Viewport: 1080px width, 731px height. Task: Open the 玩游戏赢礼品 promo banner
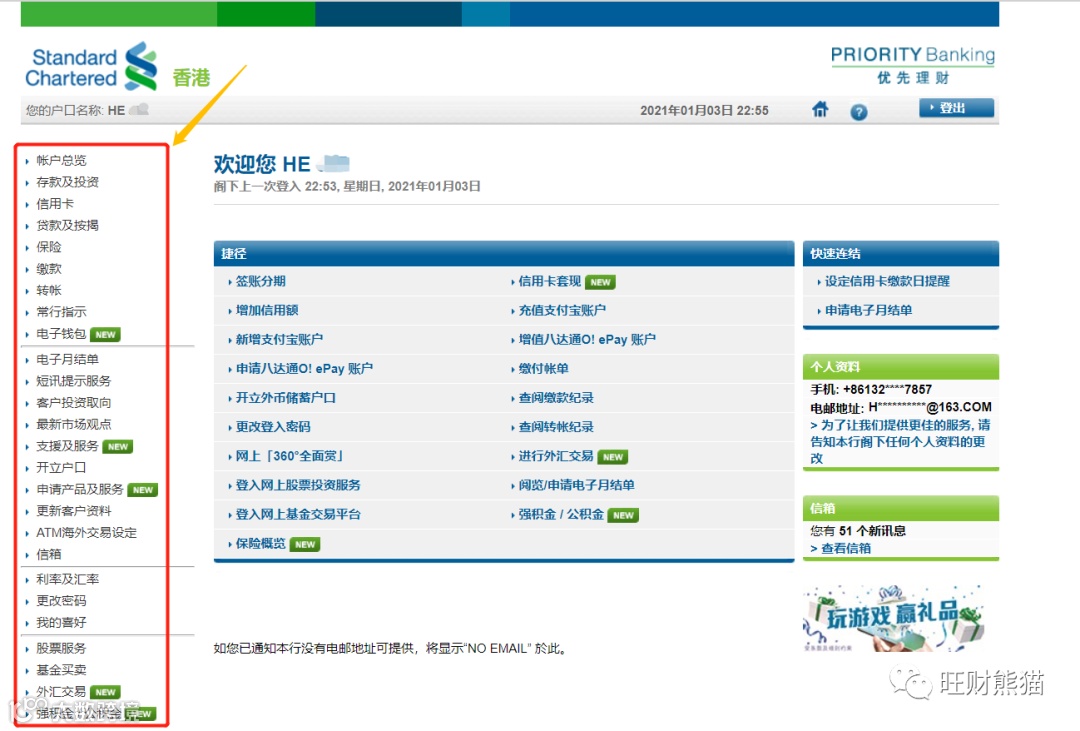[893, 619]
